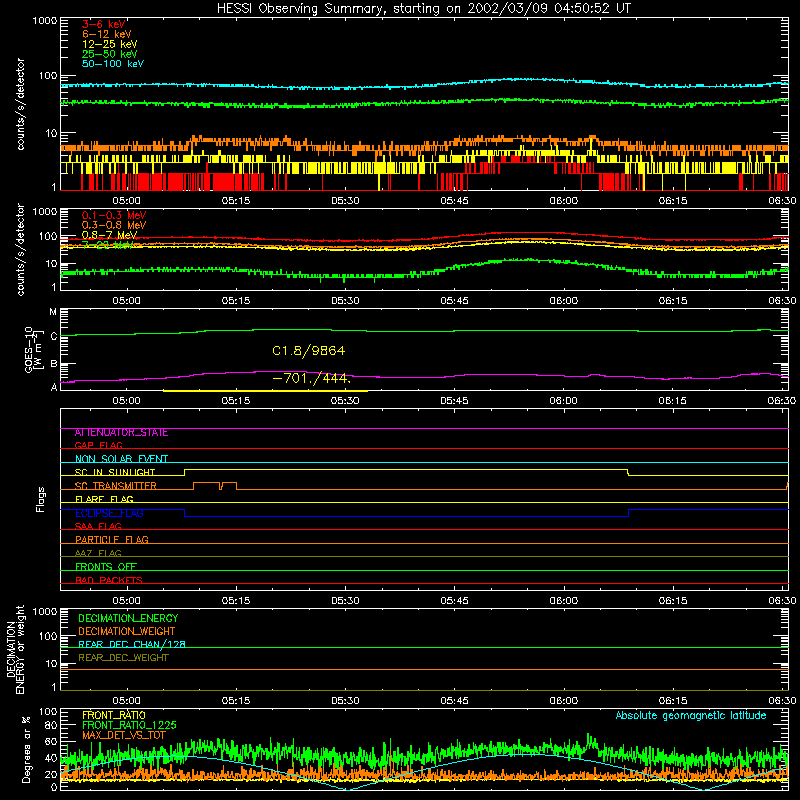Image resolution: width=800 pixels, height=800 pixels.
Task: Select the GOES-10 axis title
Action: point(32,349)
